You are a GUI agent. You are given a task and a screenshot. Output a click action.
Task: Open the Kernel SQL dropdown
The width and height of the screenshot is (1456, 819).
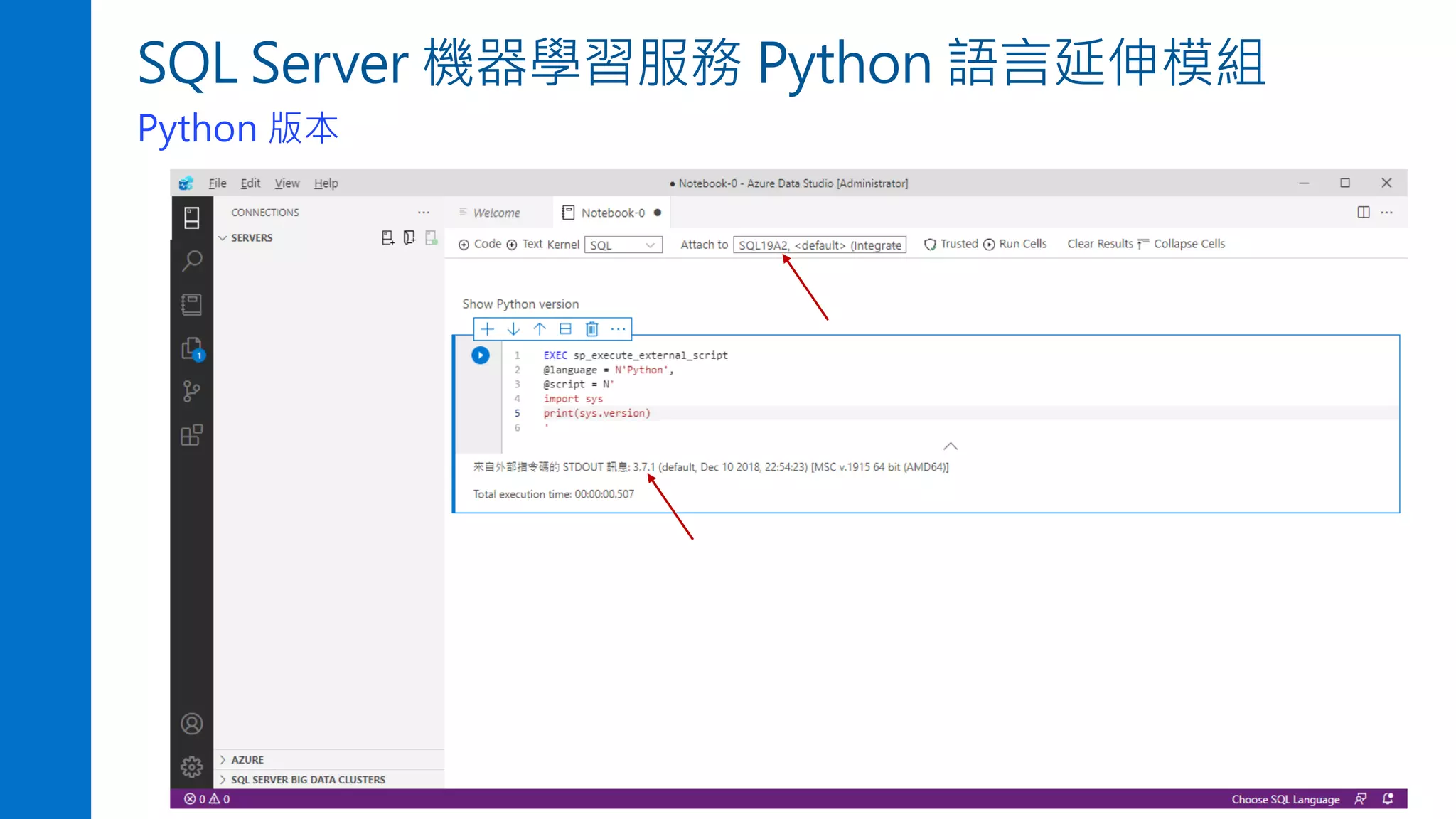[623, 245]
